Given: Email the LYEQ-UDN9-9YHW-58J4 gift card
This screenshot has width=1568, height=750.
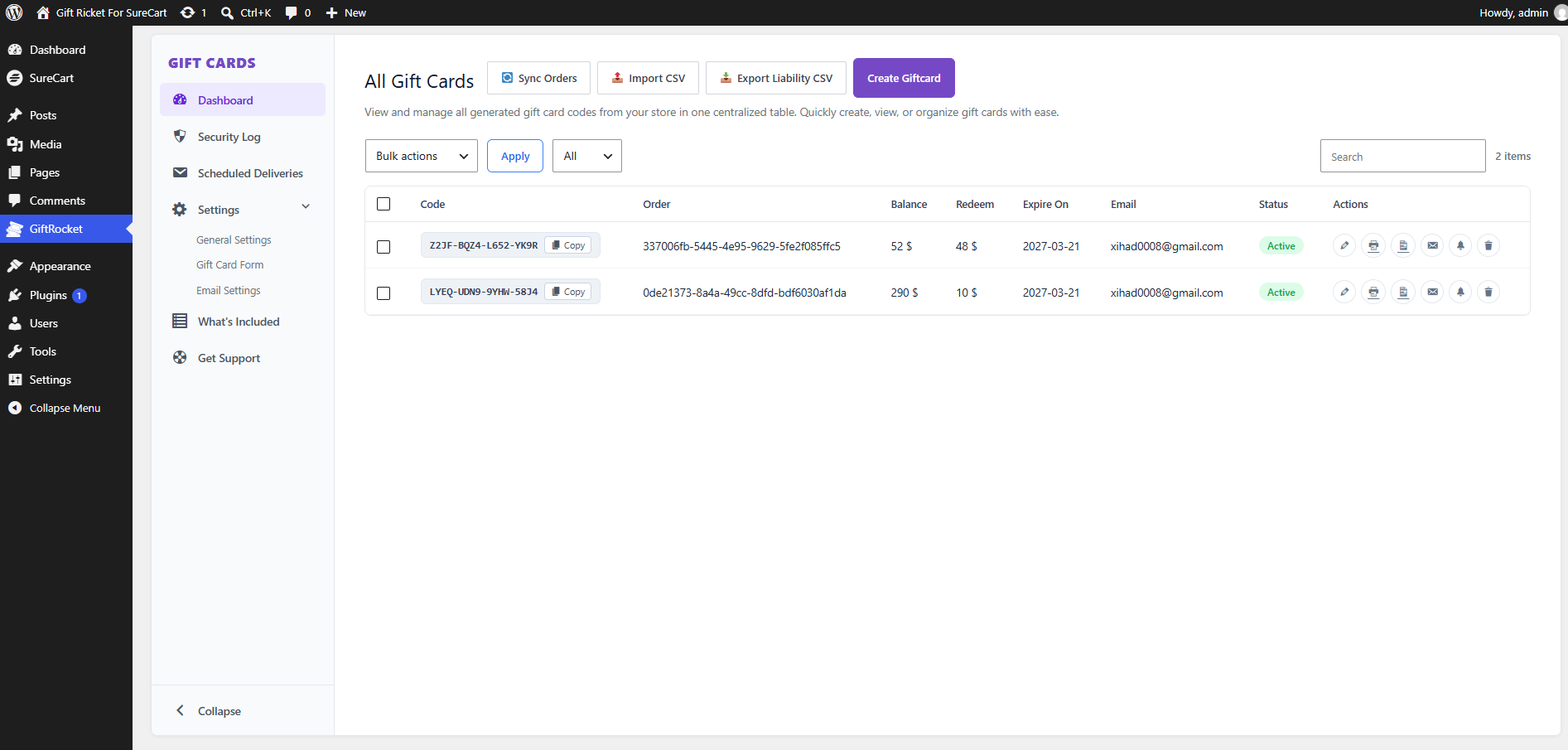Looking at the screenshot, I should (x=1432, y=292).
